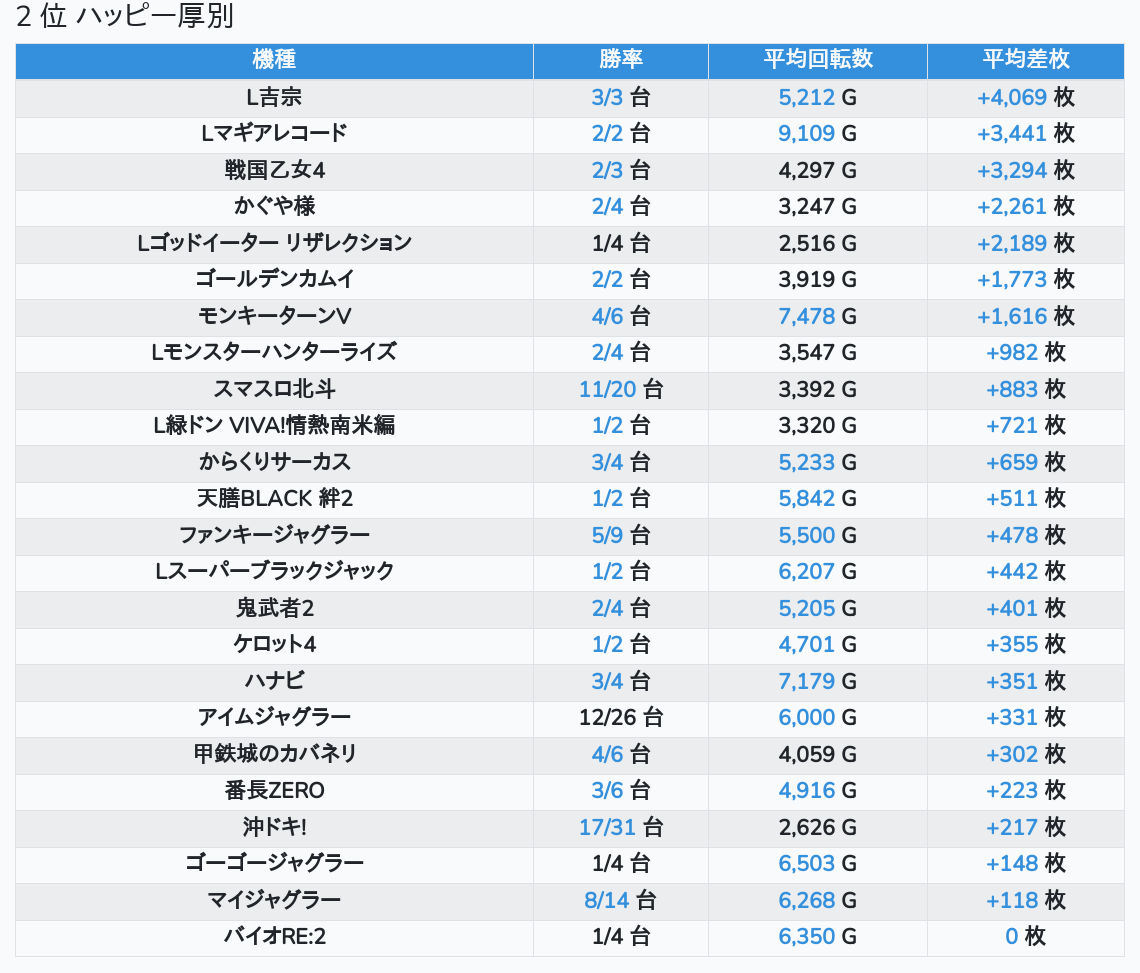
Task: Select the 沖ドキ! machine name
Action: pos(274,828)
